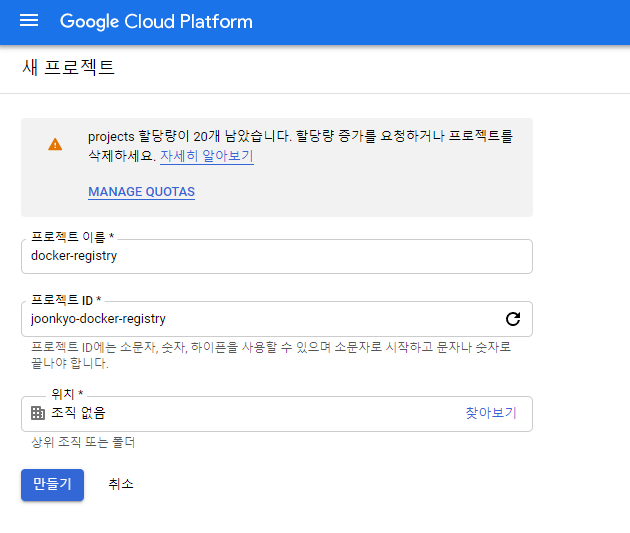Click the projects 할당량 warning message text

click(300, 146)
